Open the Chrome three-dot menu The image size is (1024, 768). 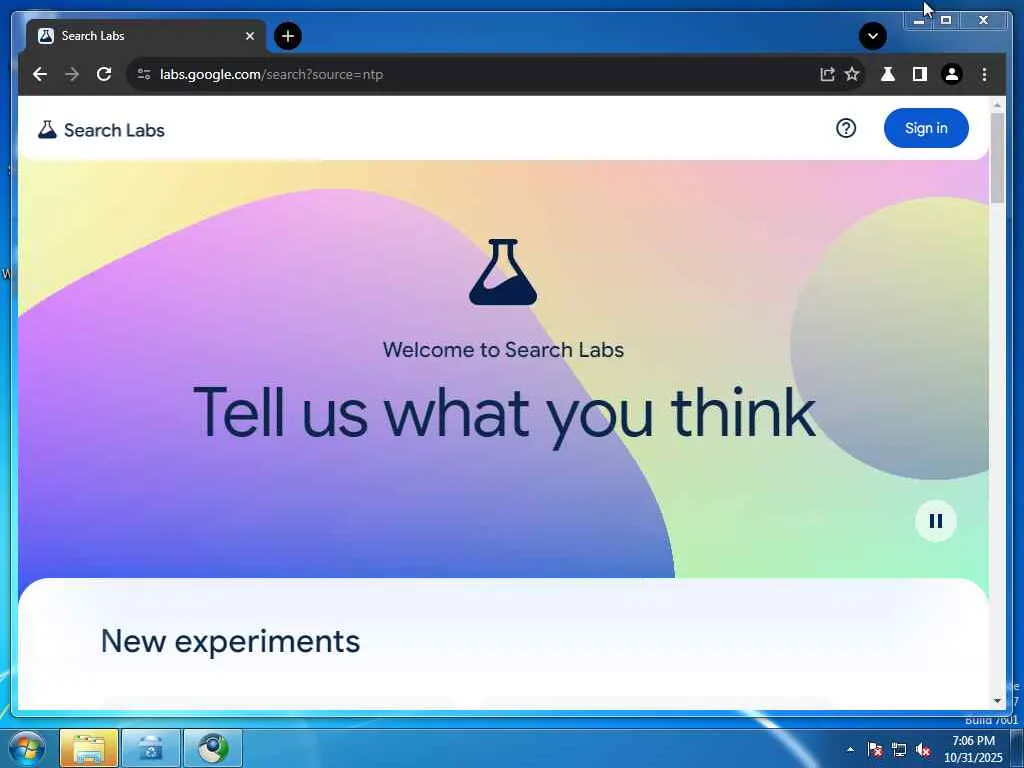click(984, 74)
